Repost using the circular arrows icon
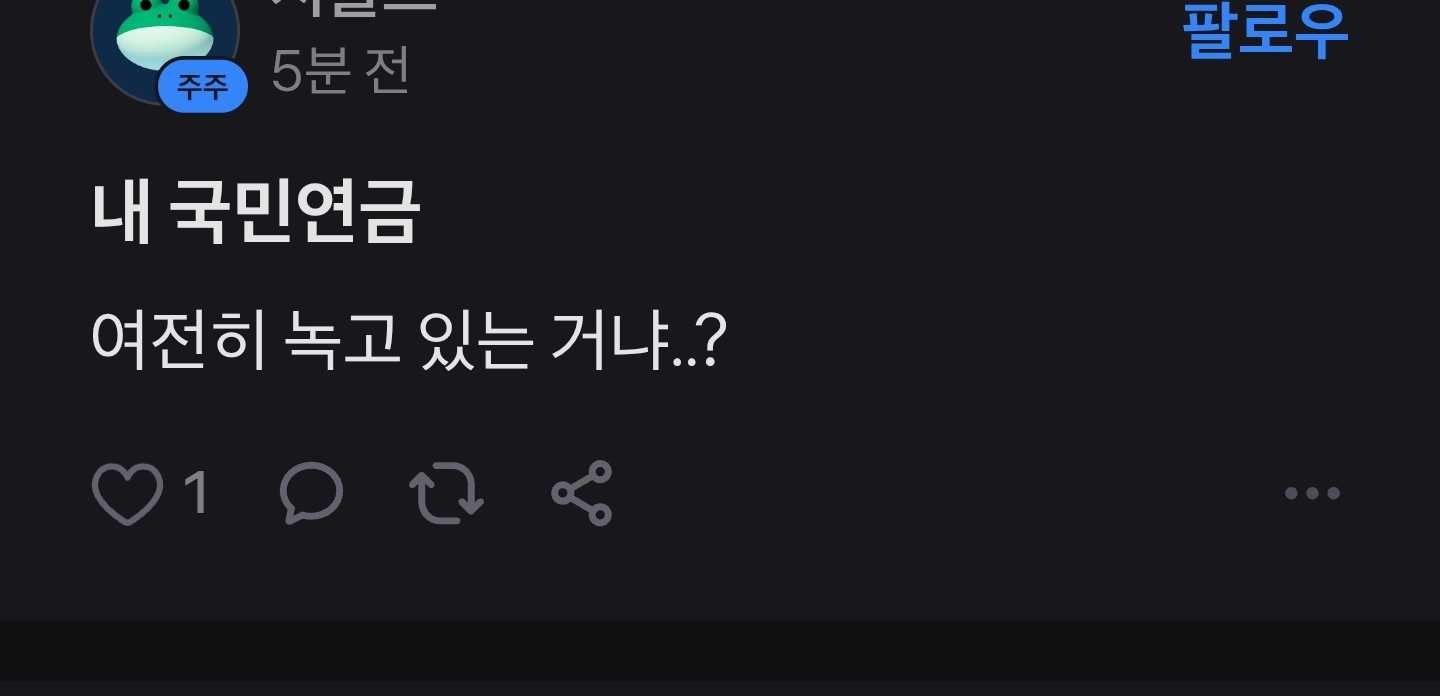The image size is (1440, 696). tap(447, 494)
